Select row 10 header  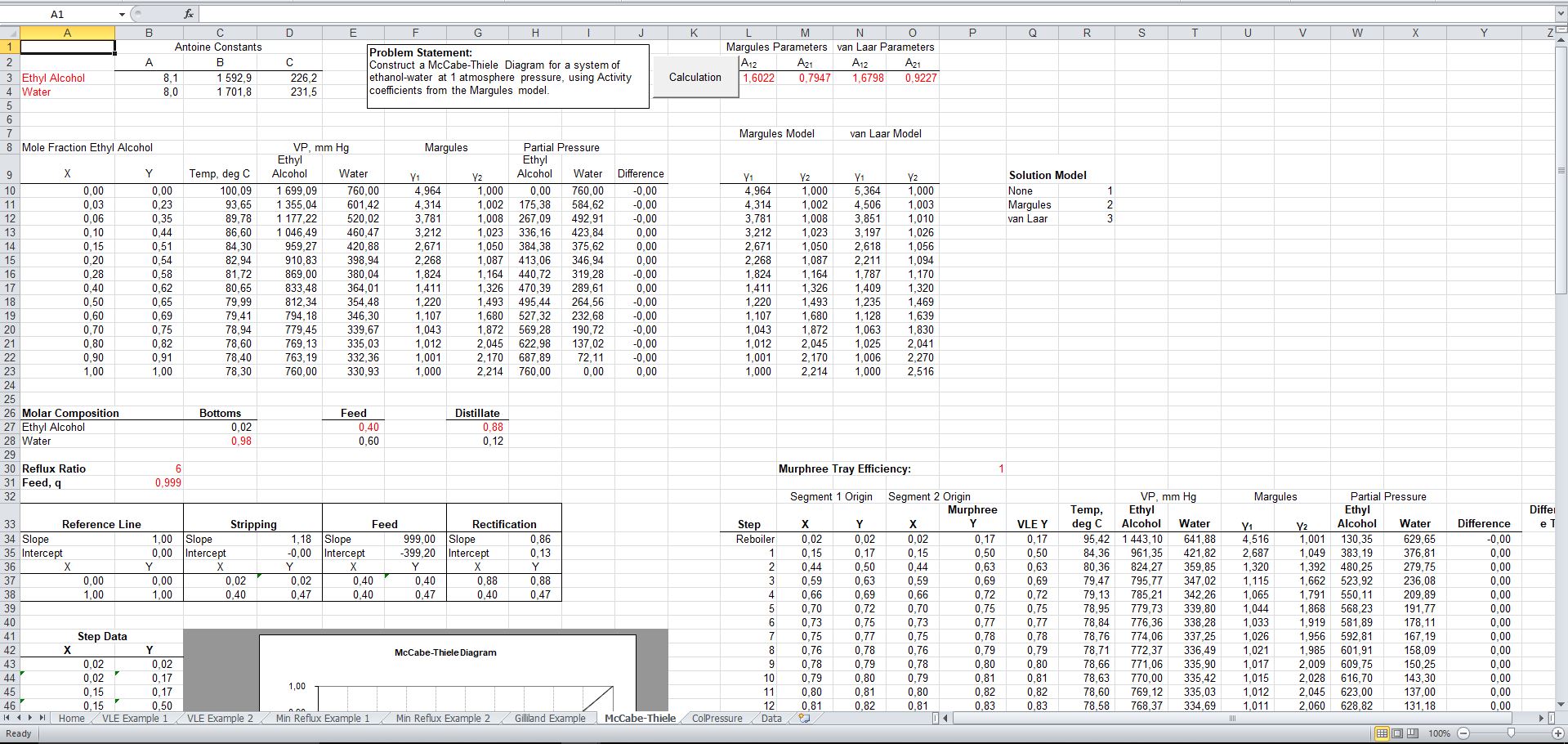click(10, 190)
